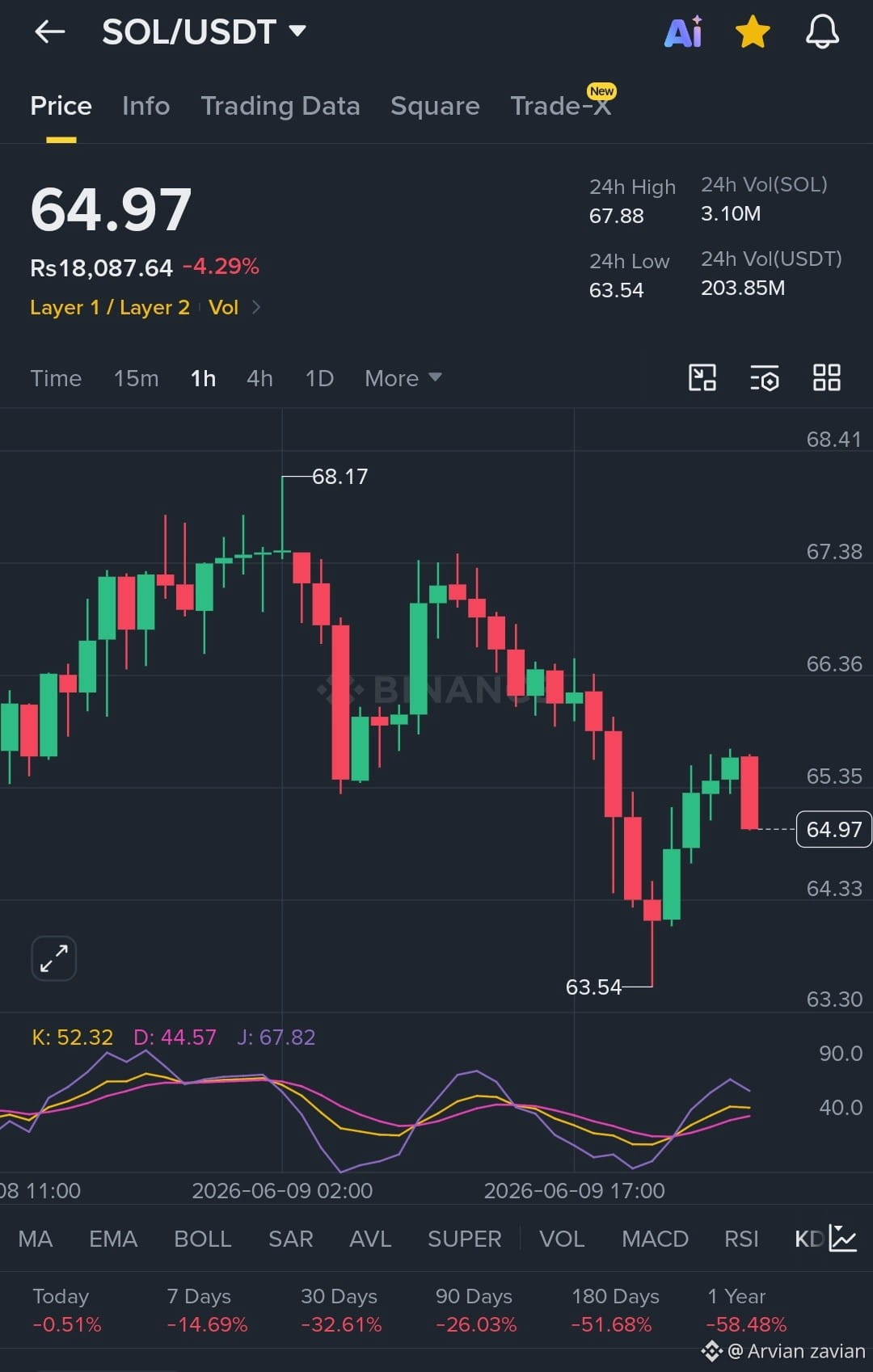Open the AI assistant icon
Image resolution: width=873 pixels, height=1372 pixels.
pos(684,32)
